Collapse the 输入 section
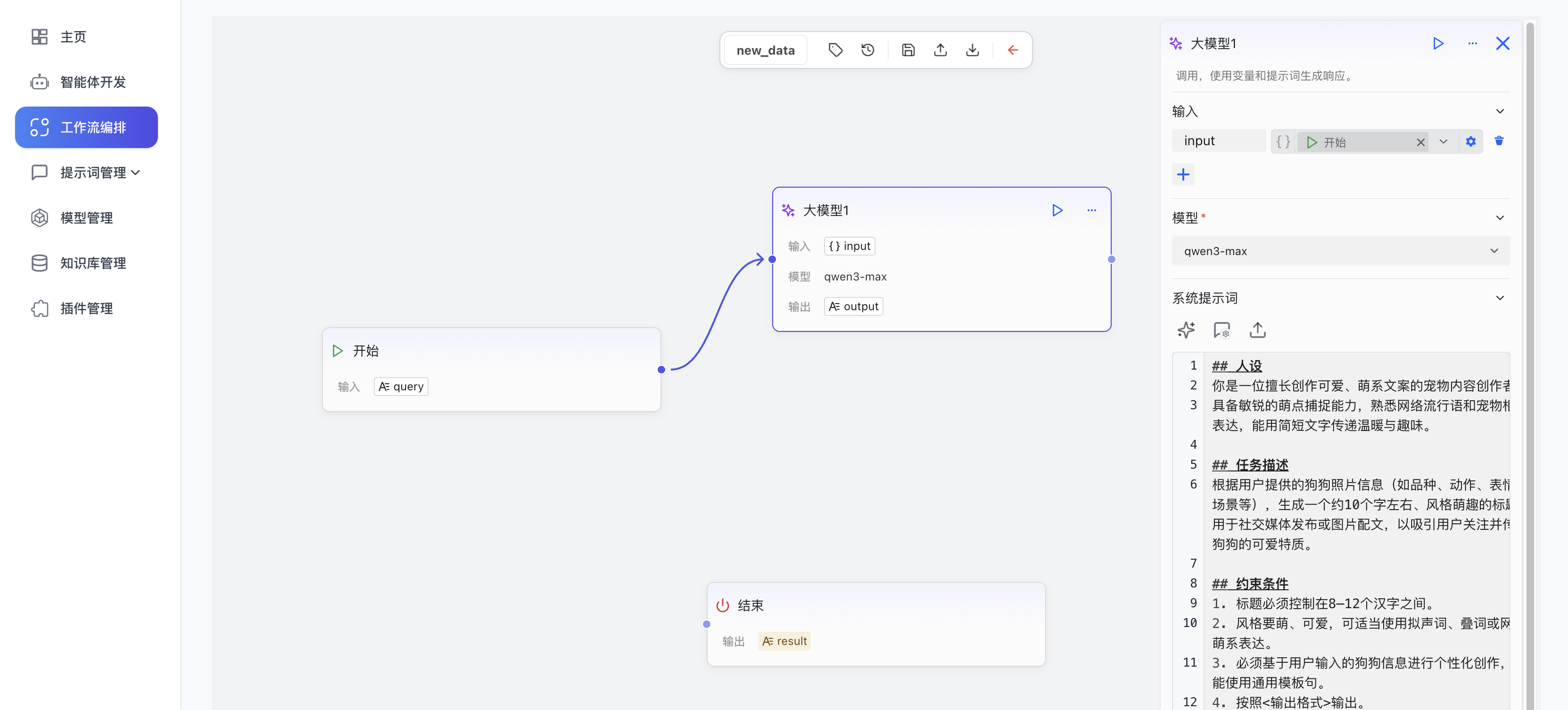This screenshot has height=710, width=1568. [x=1499, y=111]
